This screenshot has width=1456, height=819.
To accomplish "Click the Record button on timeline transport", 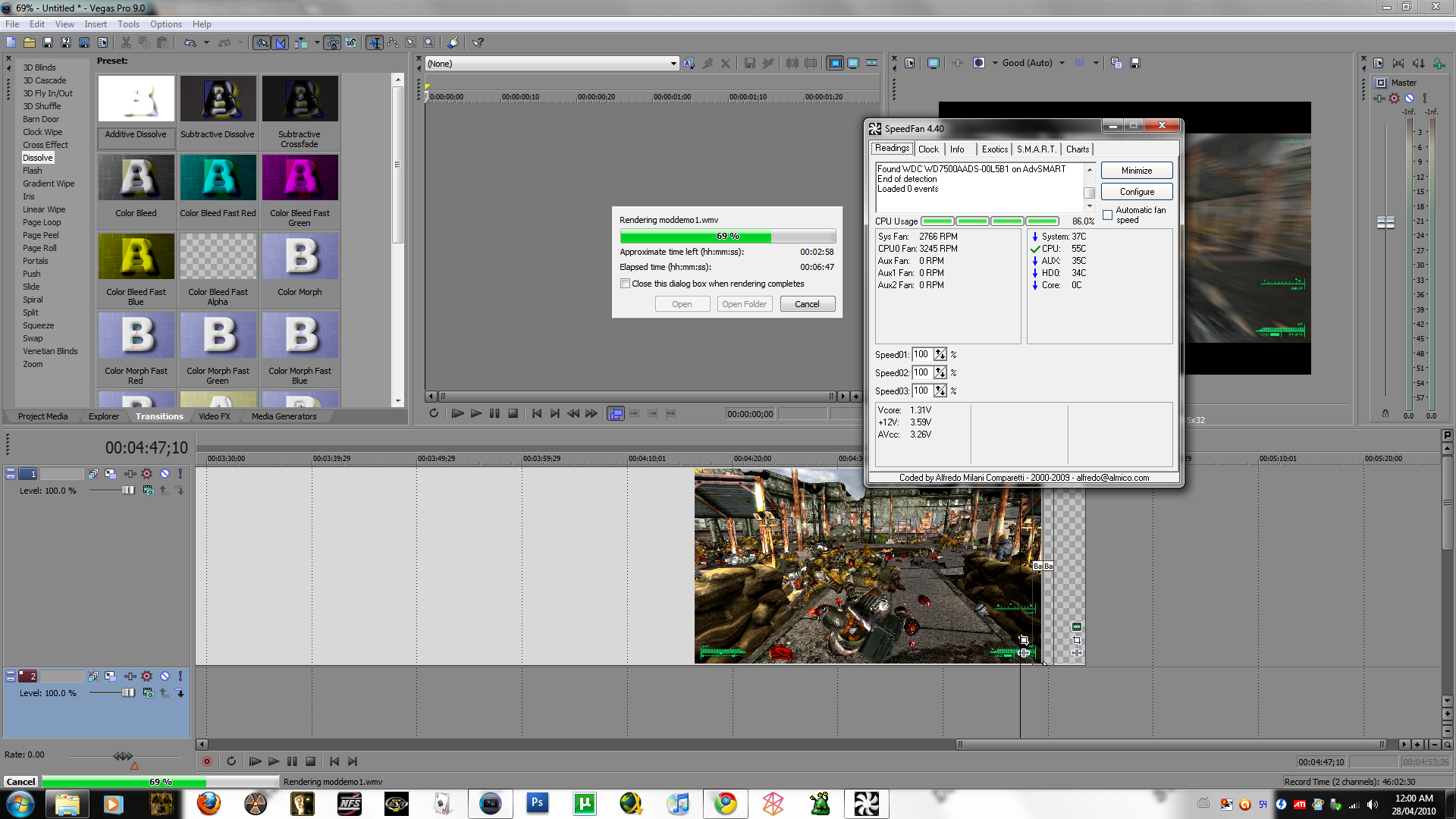I will click(x=206, y=761).
